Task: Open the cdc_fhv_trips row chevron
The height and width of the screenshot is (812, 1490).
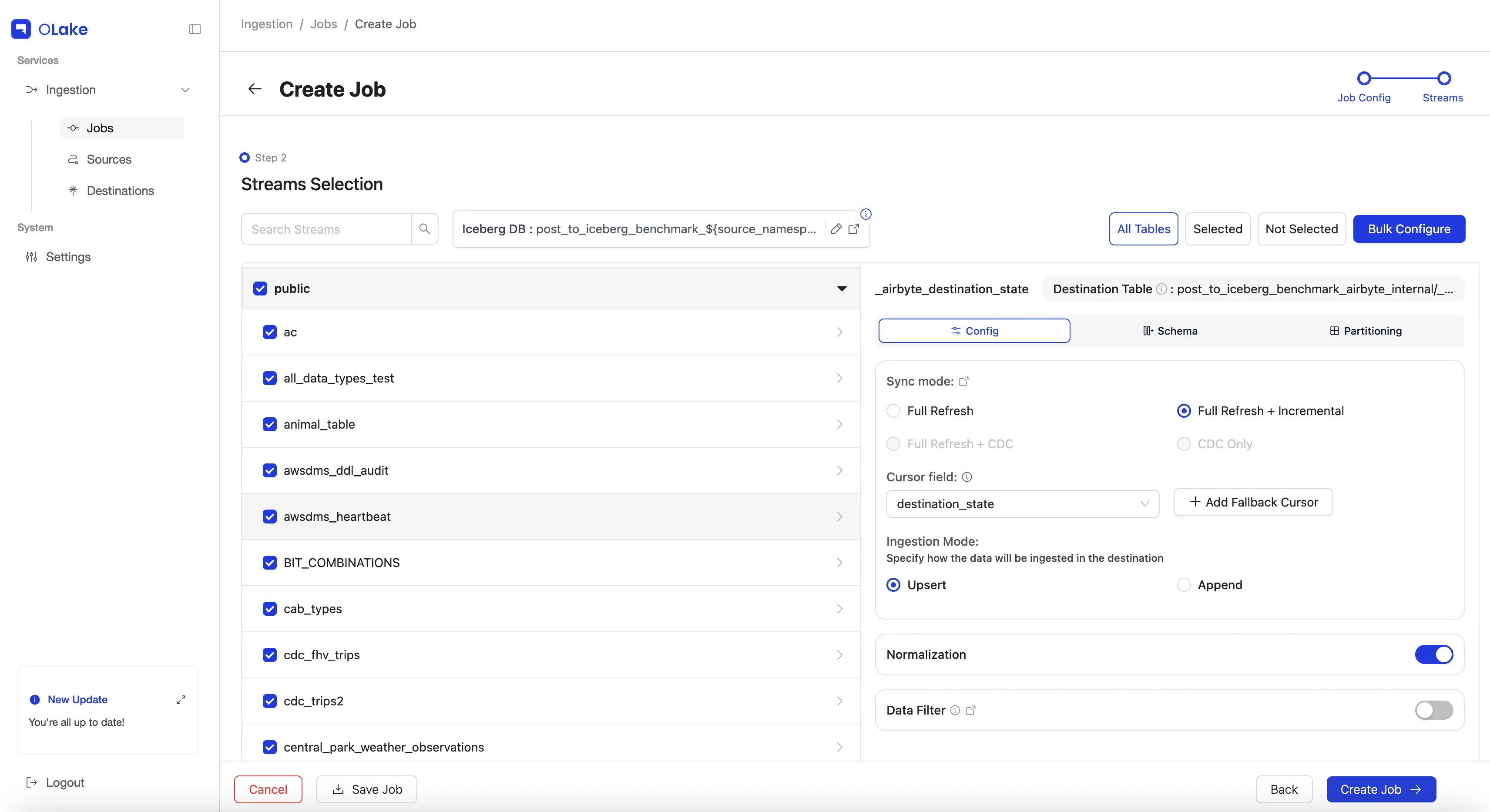Action: click(840, 655)
